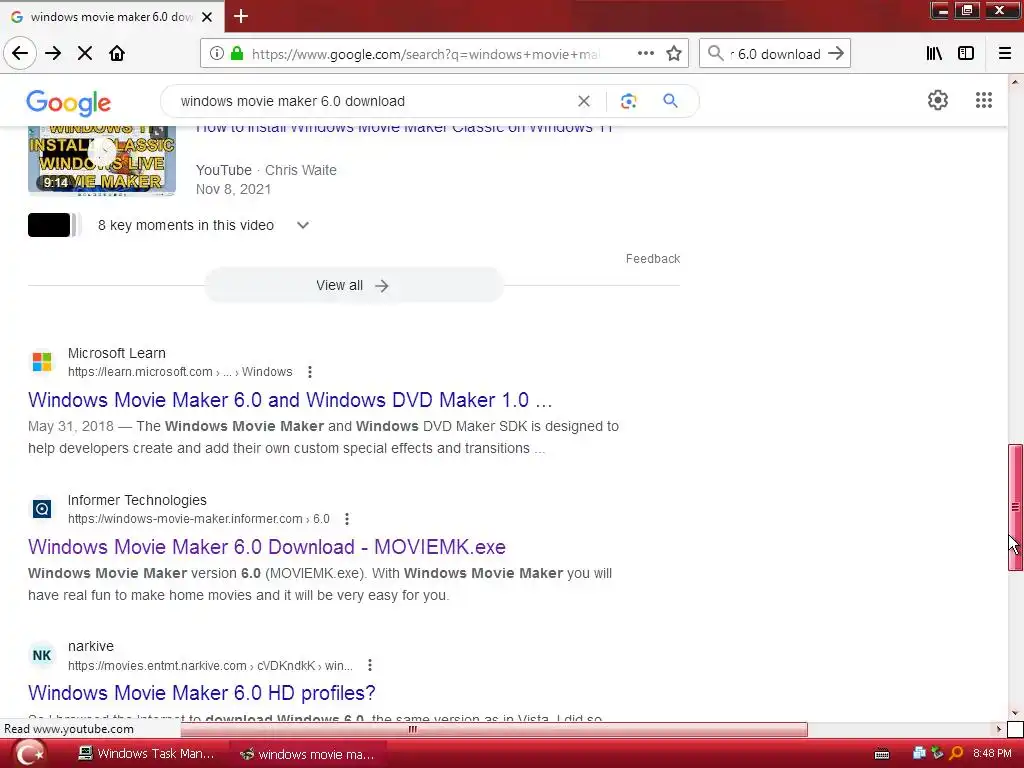Open How to install Windows Movie Maker Classic link
The height and width of the screenshot is (768, 1024).
(404, 129)
